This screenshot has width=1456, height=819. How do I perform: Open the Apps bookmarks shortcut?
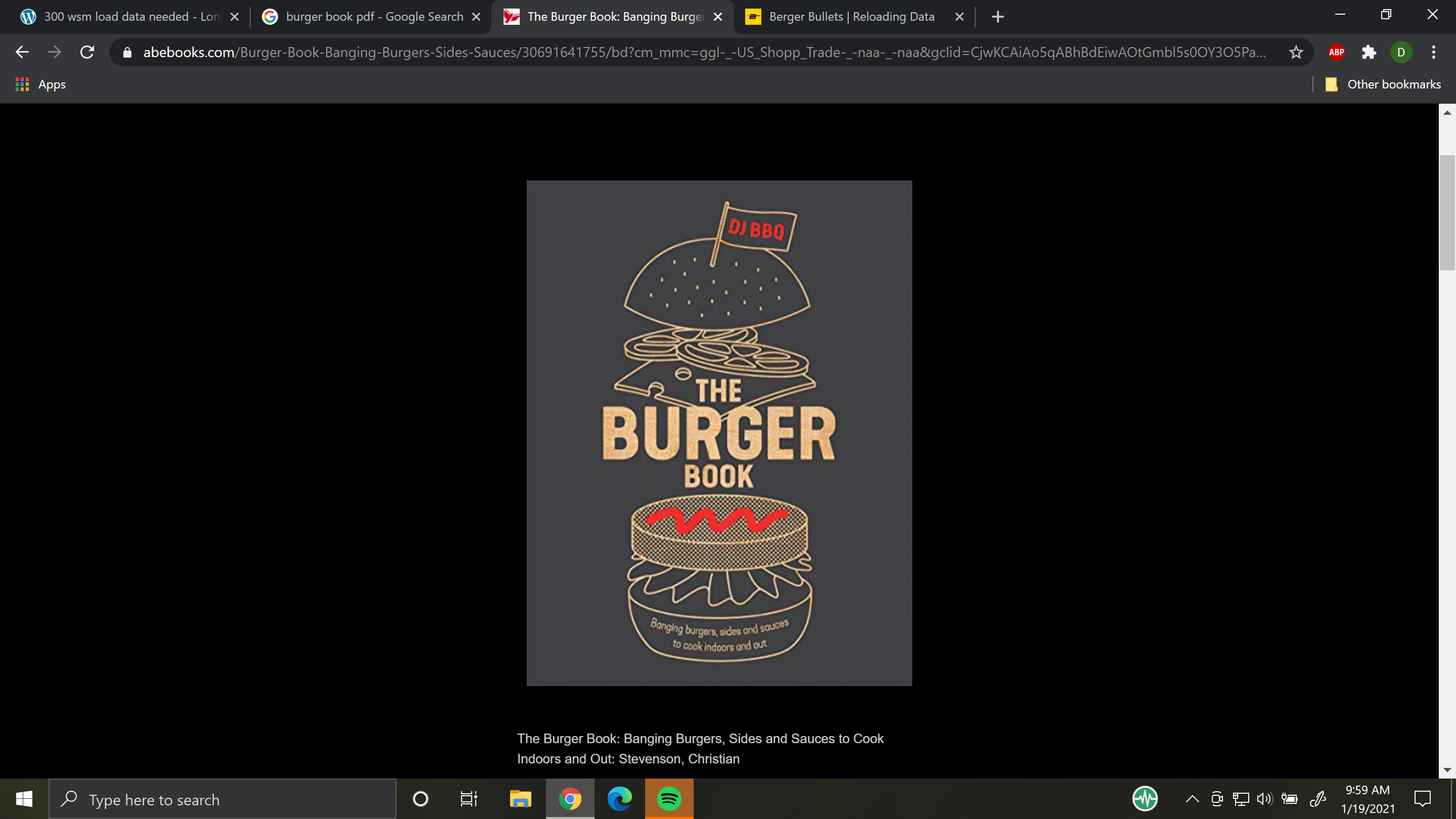[x=40, y=84]
